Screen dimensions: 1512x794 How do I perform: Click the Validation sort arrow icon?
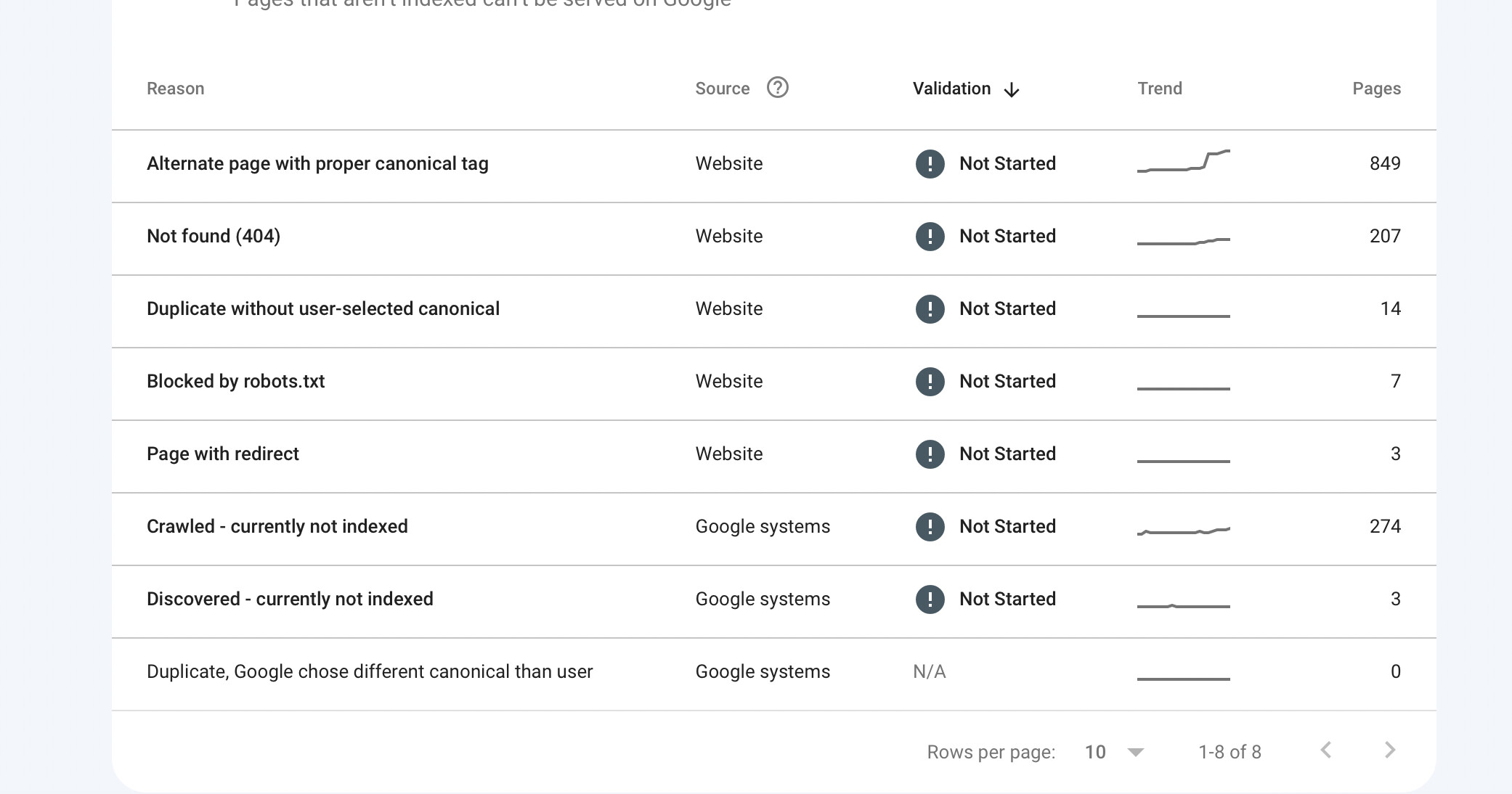1012,89
